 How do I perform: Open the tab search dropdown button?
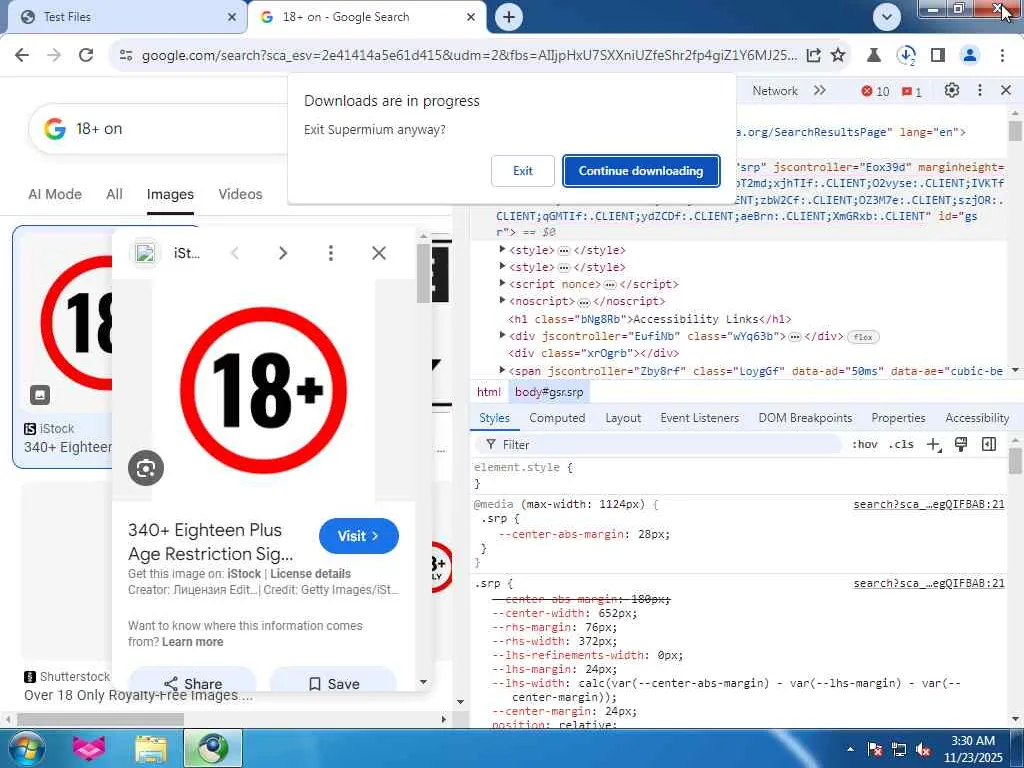(x=886, y=17)
